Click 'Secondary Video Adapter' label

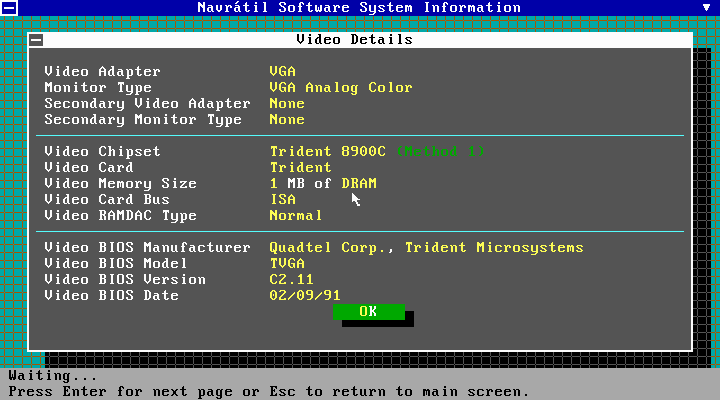pos(147,104)
